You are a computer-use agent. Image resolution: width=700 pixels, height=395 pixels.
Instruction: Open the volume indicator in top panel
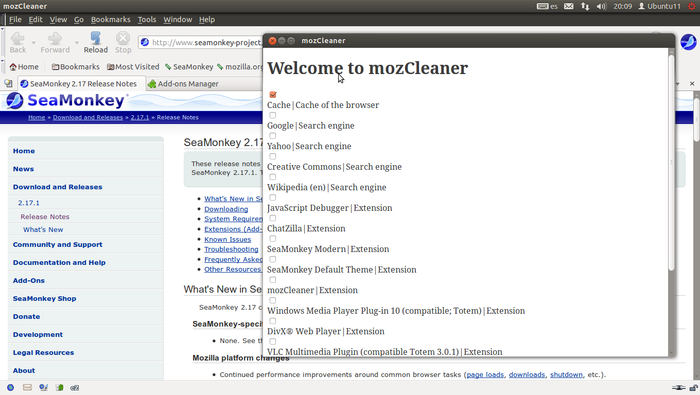pyautogui.click(x=601, y=6)
